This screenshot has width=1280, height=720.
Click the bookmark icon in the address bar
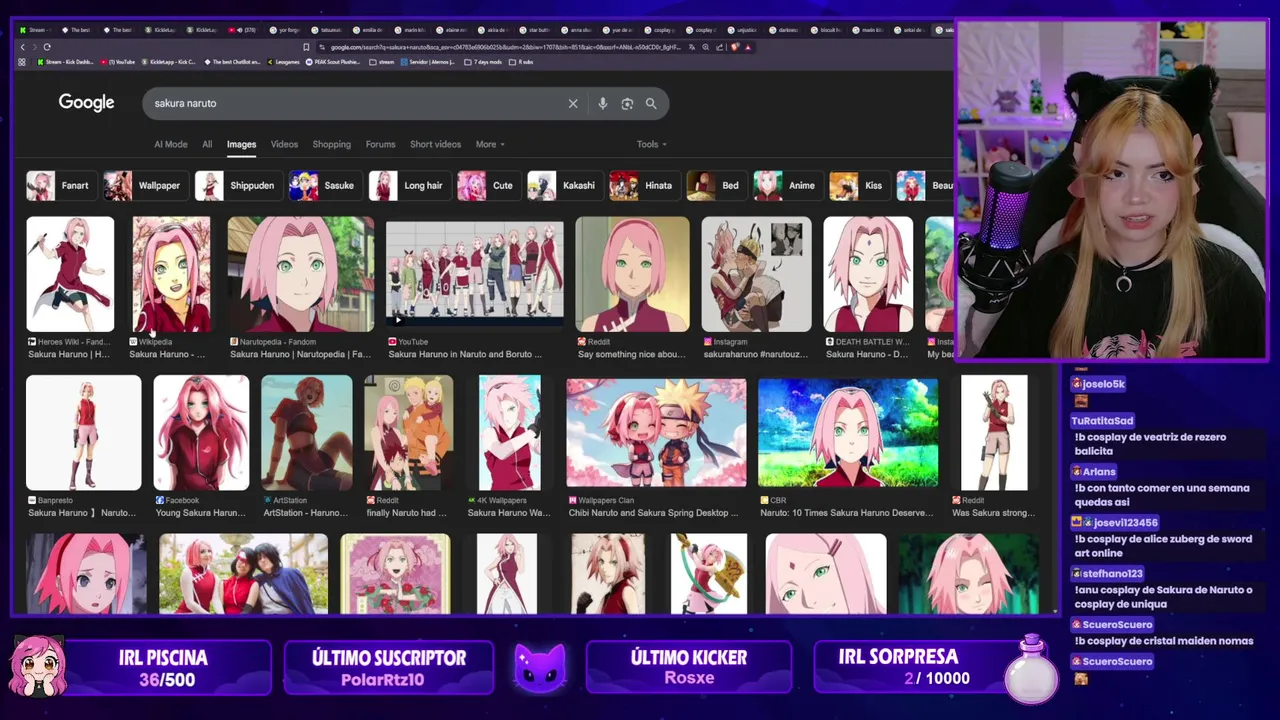coord(306,47)
